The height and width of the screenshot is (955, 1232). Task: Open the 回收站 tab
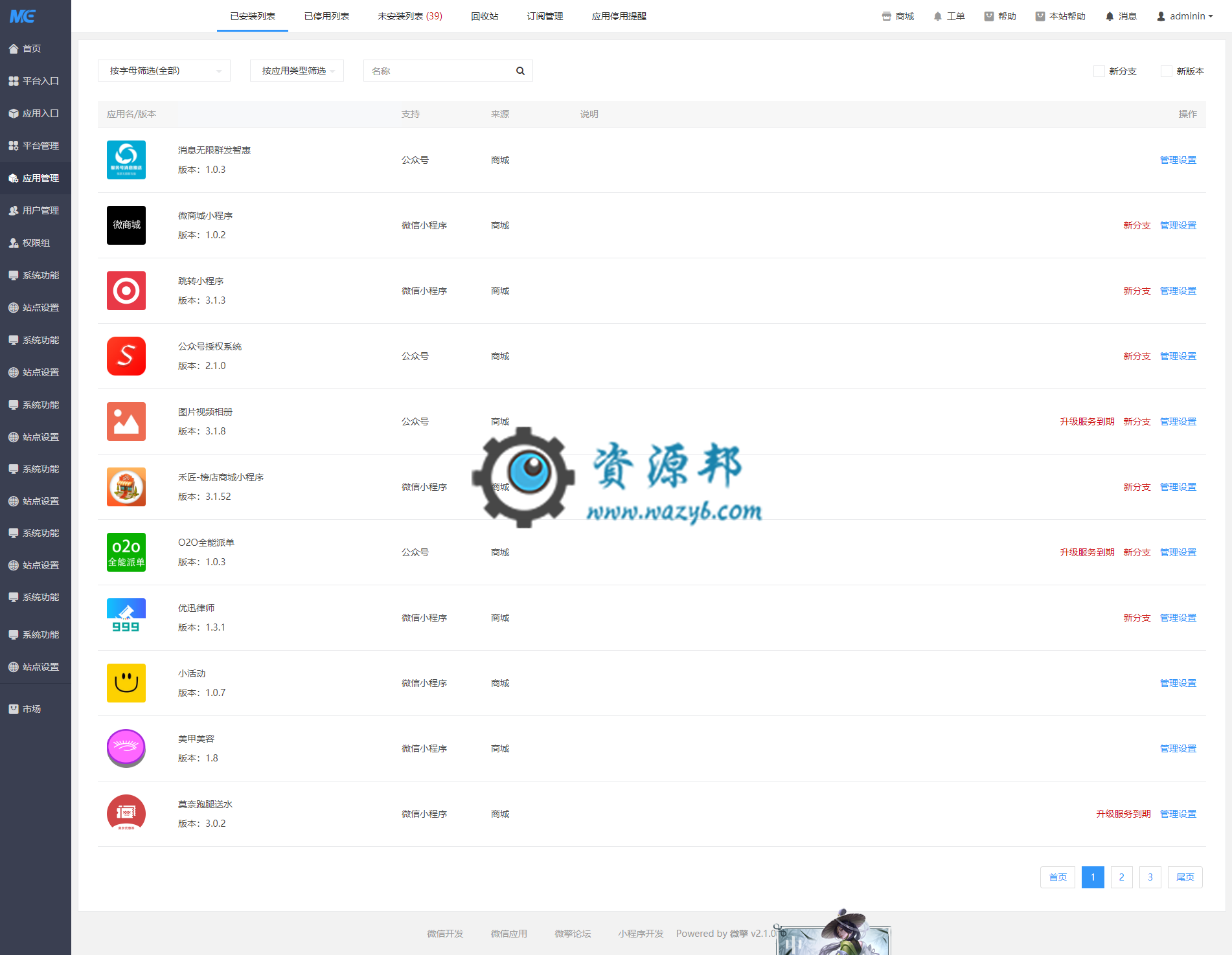click(485, 16)
